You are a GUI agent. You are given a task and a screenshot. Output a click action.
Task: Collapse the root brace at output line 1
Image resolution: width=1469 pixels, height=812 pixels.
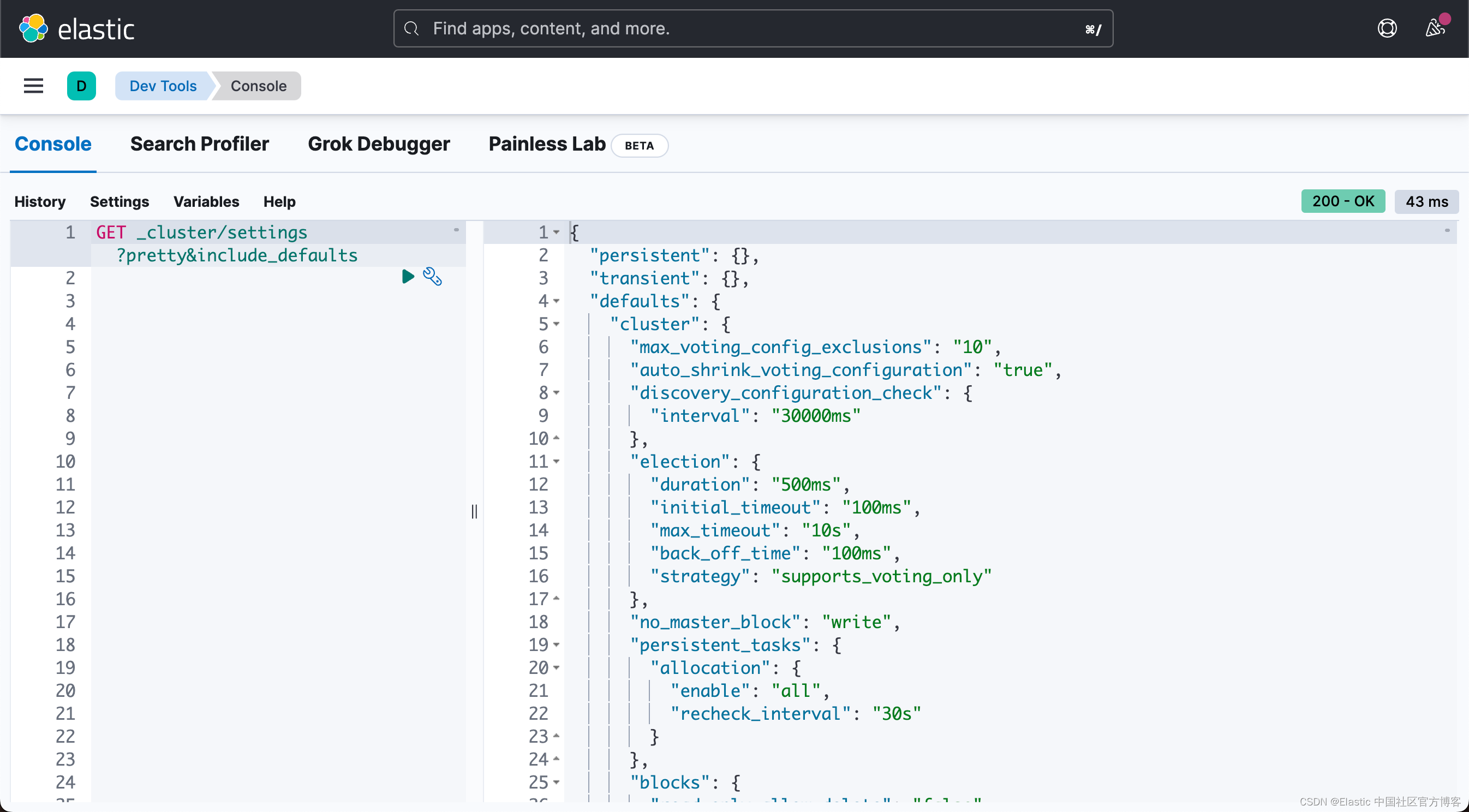(556, 232)
